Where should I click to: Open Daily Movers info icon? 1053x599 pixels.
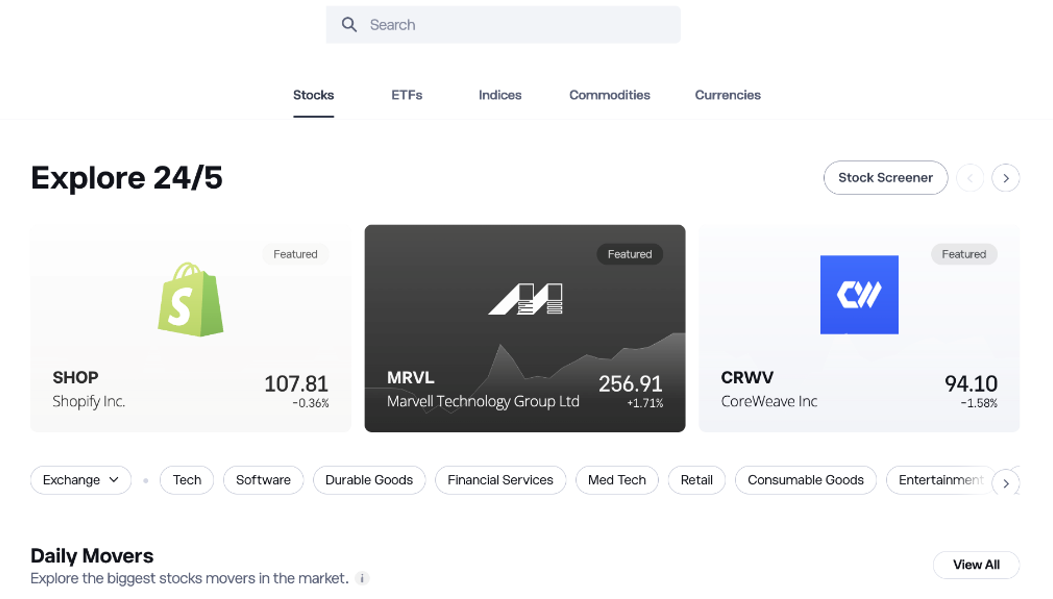pos(362,578)
